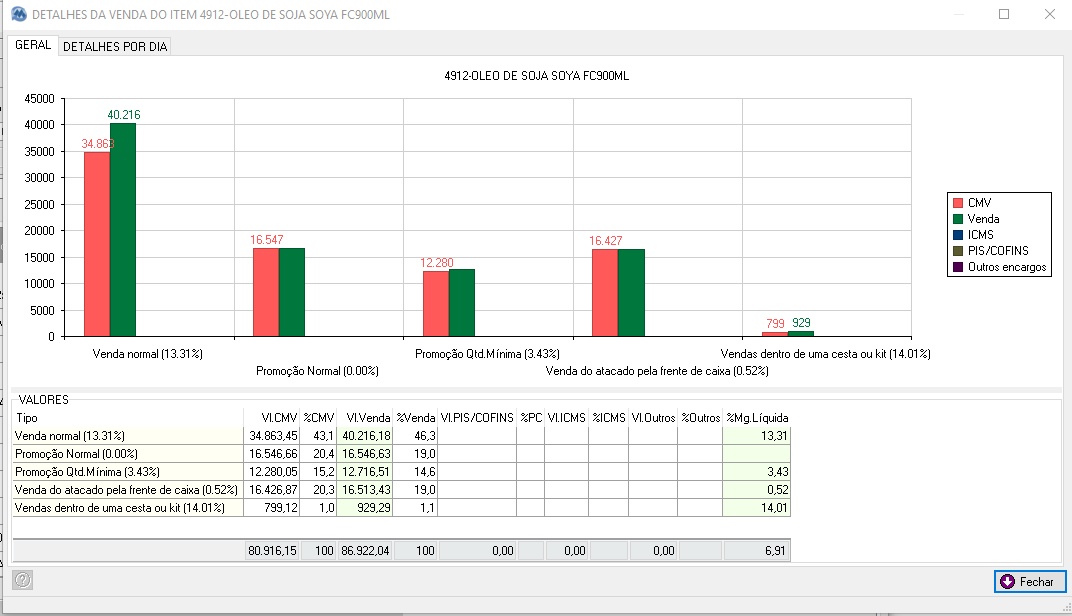
Task: Close dialog with the Fechar button
Action: [1030, 582]
